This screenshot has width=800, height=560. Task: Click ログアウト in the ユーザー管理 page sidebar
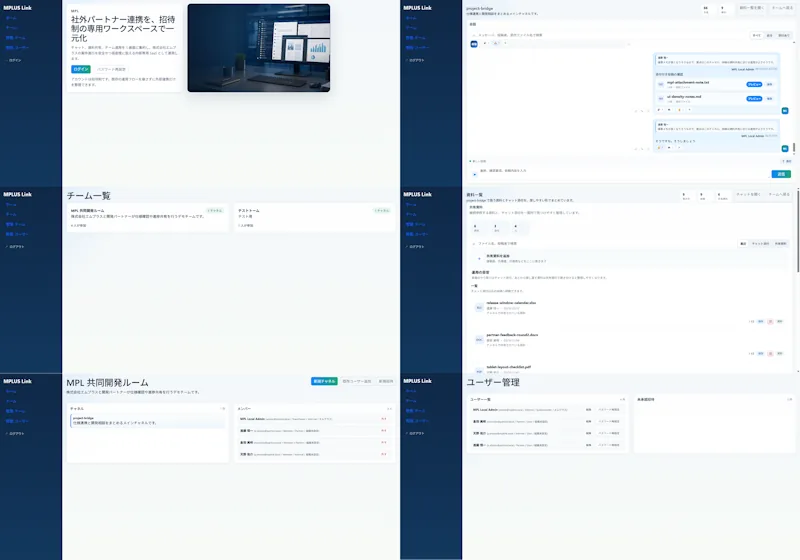point(415,434)
